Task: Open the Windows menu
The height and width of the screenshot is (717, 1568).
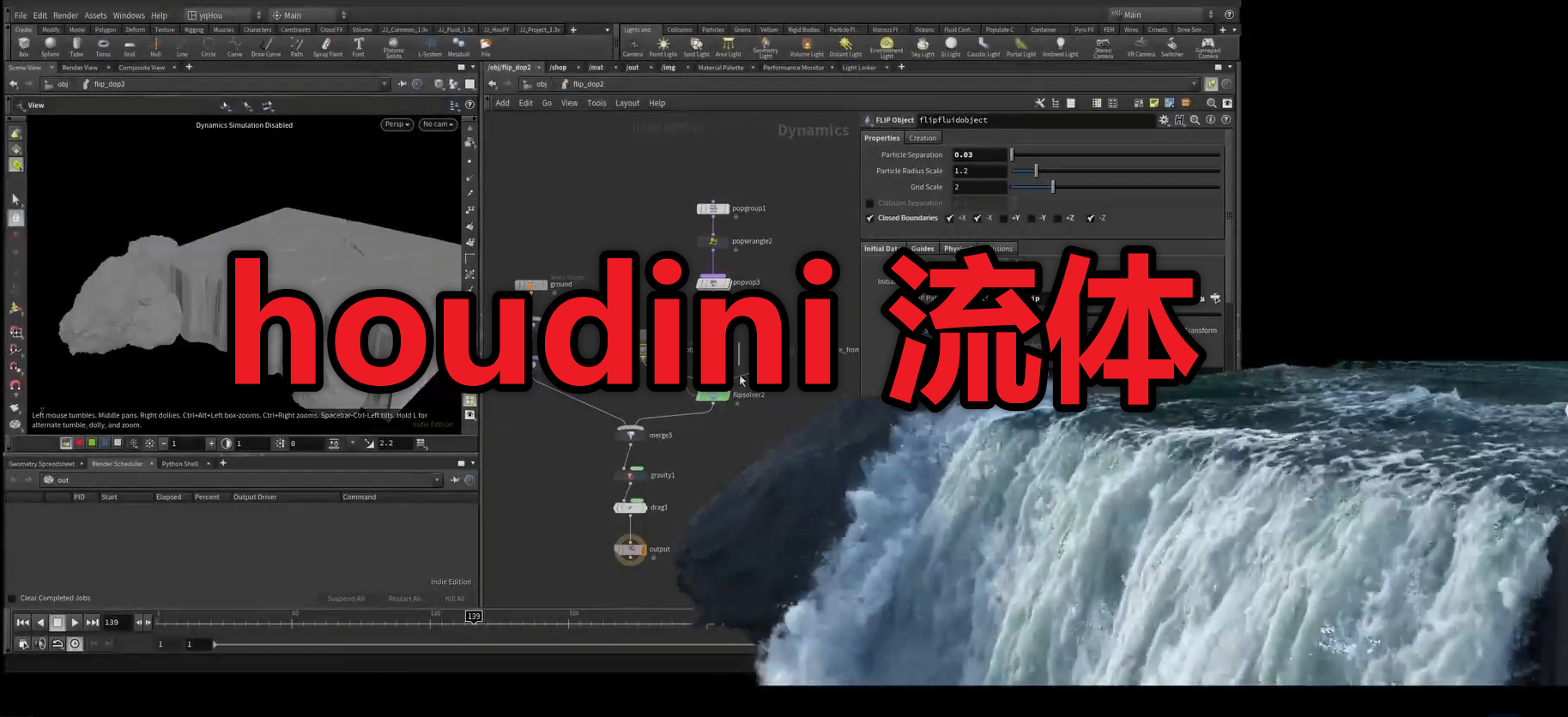Action: (129, 15)
